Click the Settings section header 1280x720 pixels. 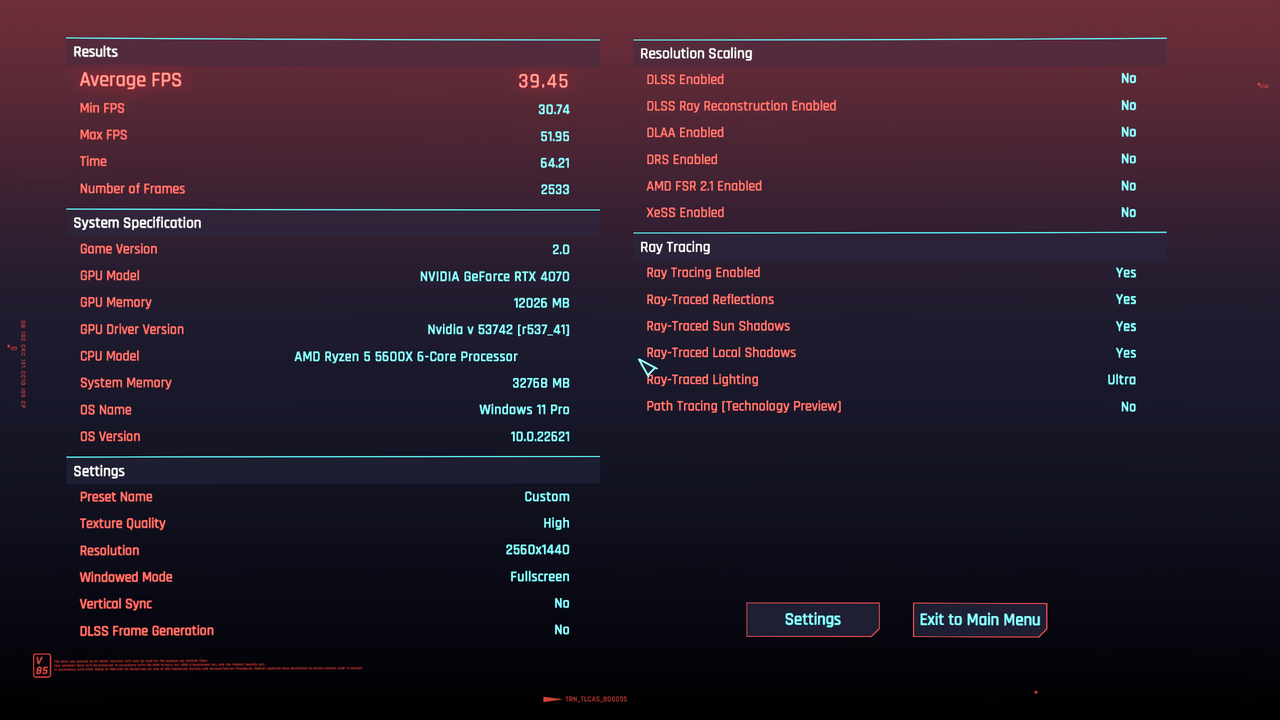pyautogui.click(x=333, y=471)
